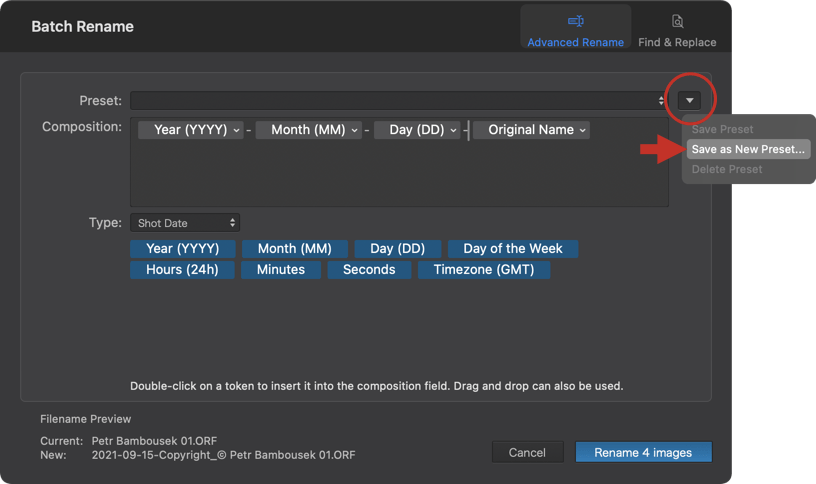The width and height of the screenshot is (816, 484).
Task: Expand the Year (YYYY) composition token chevron
Action: [x=236, y=130]
